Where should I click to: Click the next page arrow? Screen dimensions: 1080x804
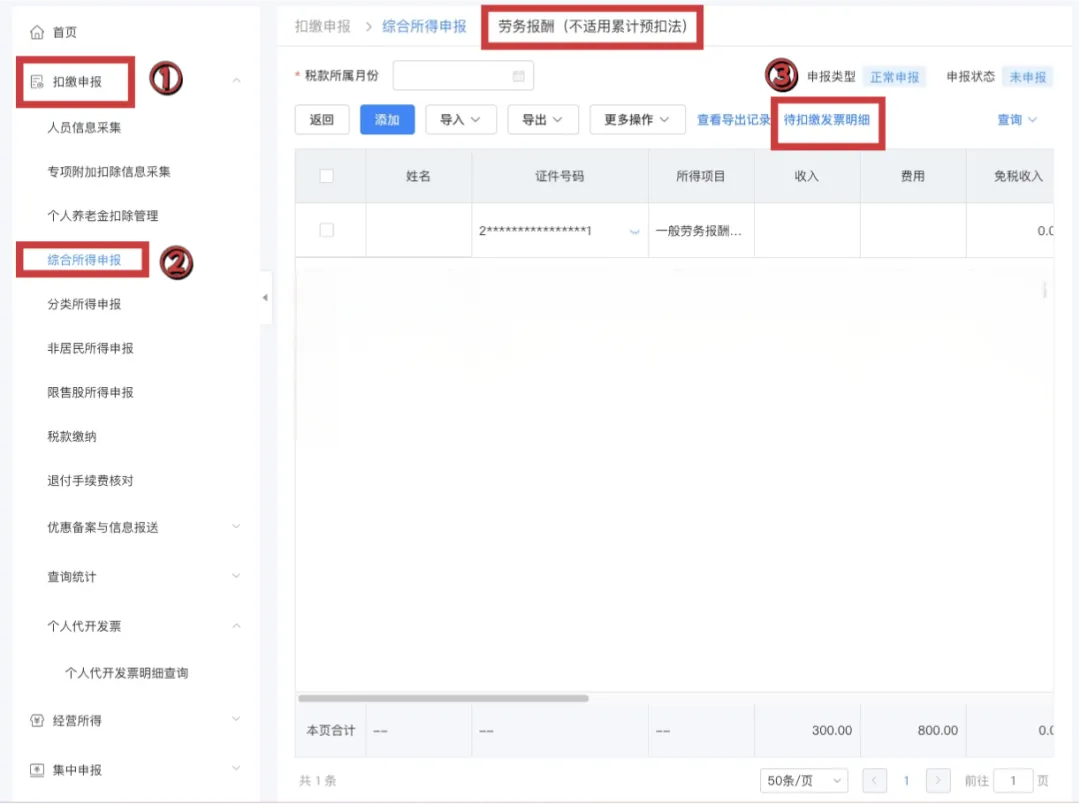pyautogui.click(x=937, y=780)
